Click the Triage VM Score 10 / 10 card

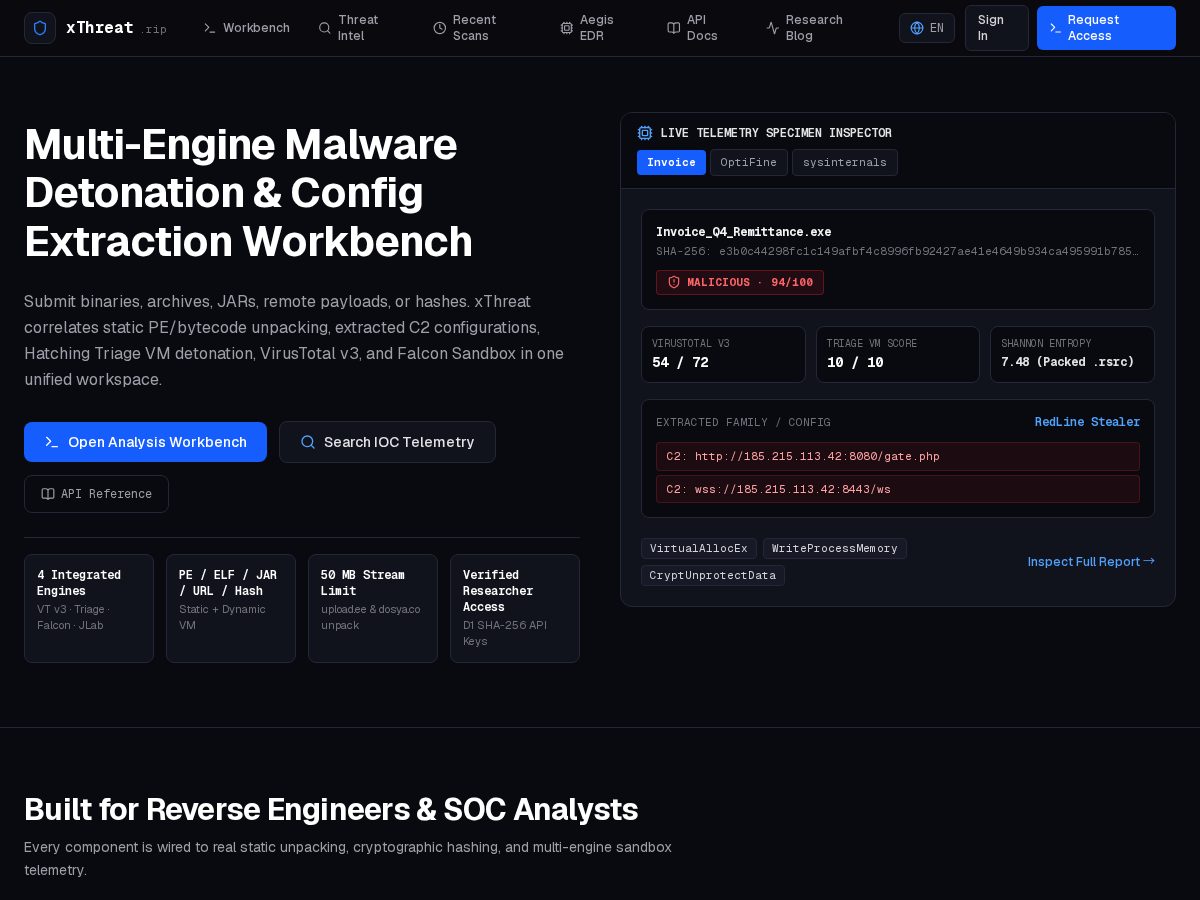[898, 354]
